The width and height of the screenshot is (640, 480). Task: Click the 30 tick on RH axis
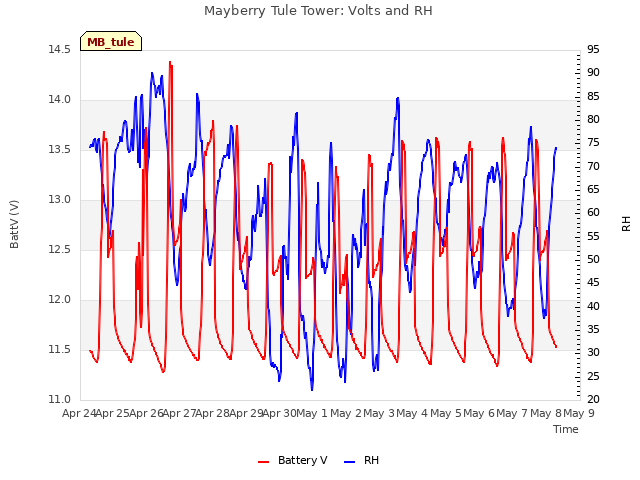[x=593, y=353]
